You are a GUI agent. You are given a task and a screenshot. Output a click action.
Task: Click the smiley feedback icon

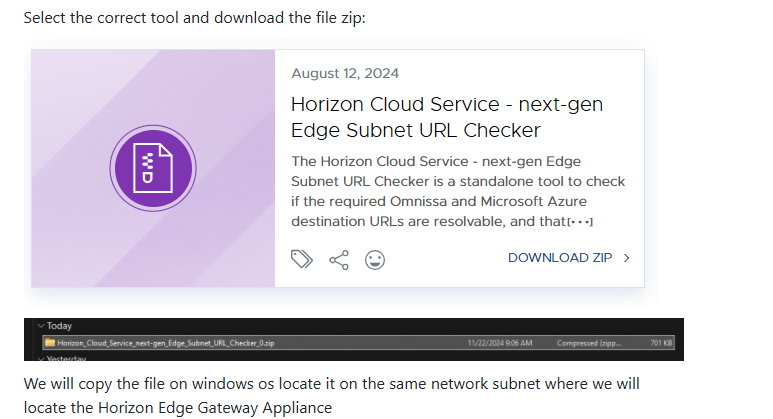(375, 260)
